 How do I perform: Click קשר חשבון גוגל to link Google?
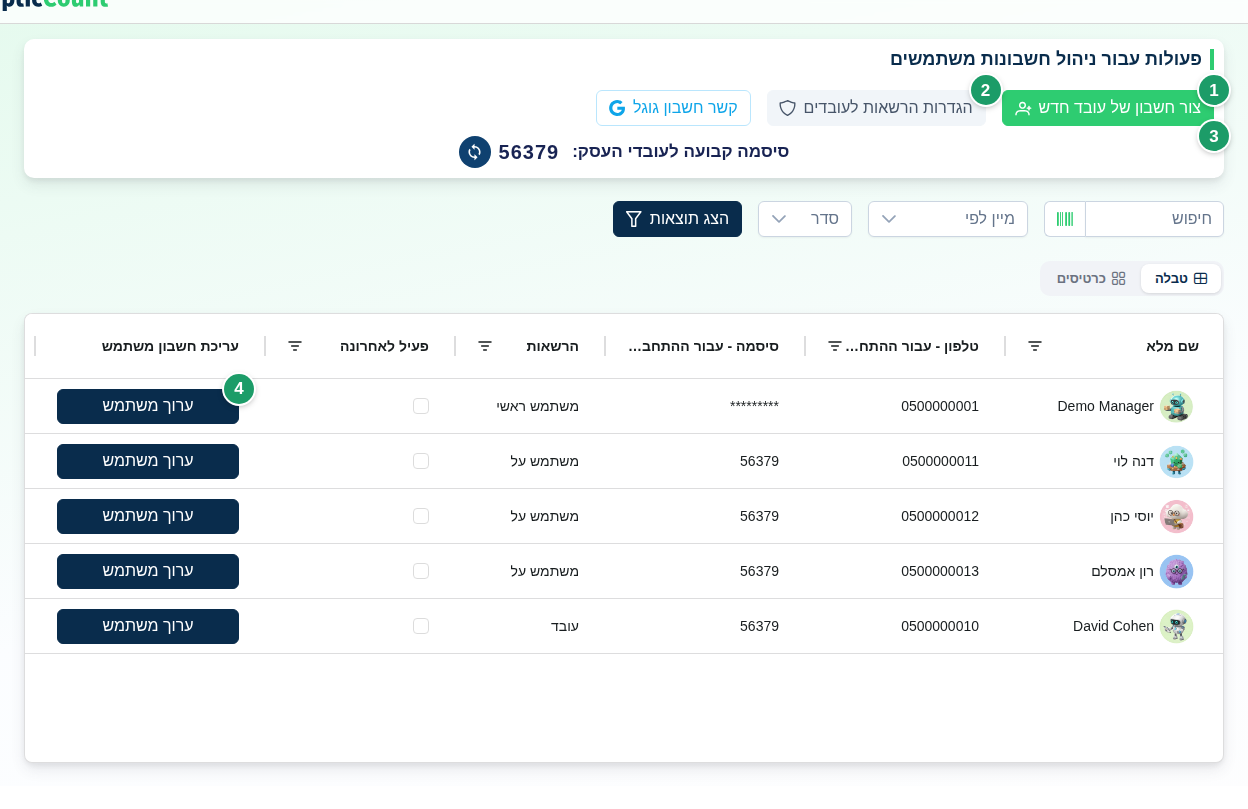673,108
